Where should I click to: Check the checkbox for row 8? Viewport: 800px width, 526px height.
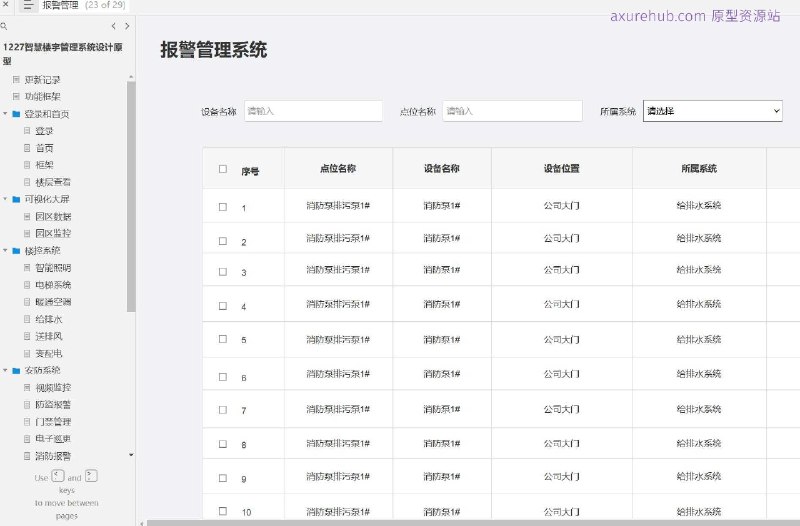(x=223, y=444)
